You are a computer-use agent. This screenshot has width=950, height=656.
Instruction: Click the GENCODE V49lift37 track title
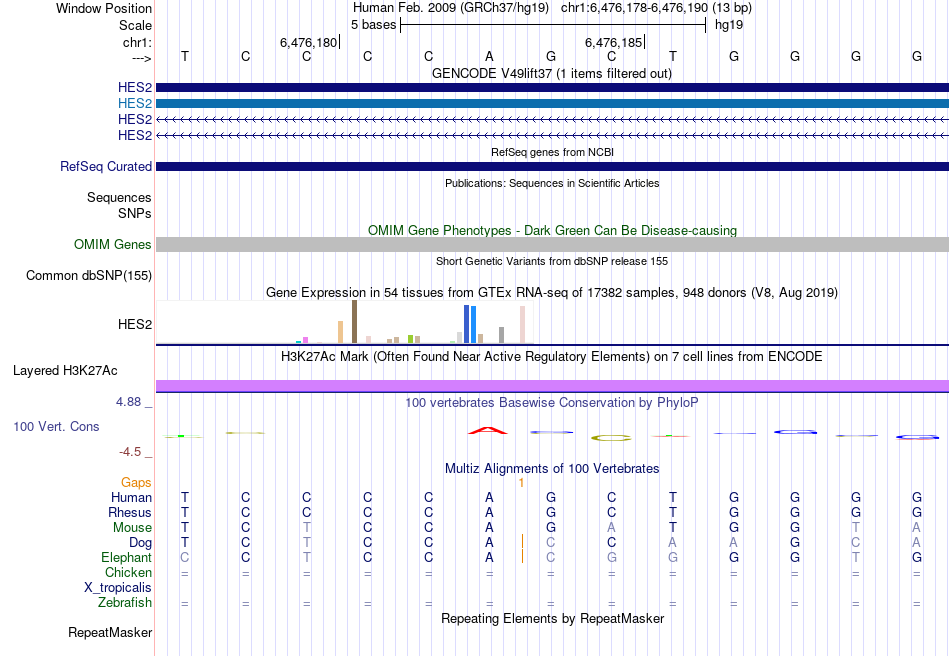click(552, 74)
